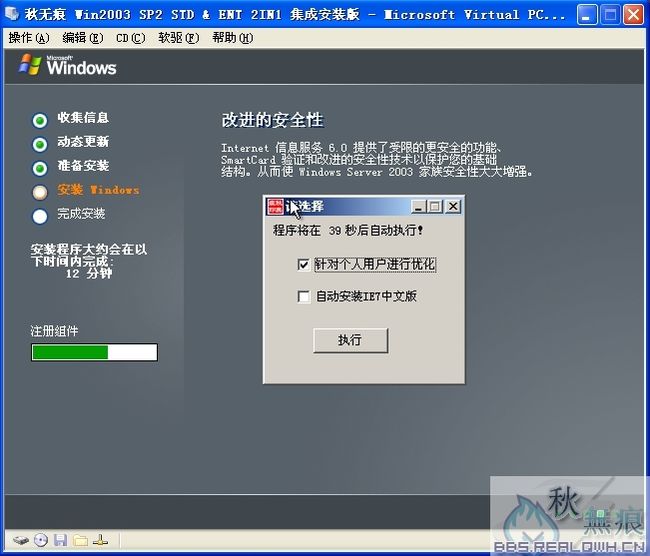Click the 请选择 dialog title bar
The width and height of the screenshot is (650, 556).
point(364,206)
